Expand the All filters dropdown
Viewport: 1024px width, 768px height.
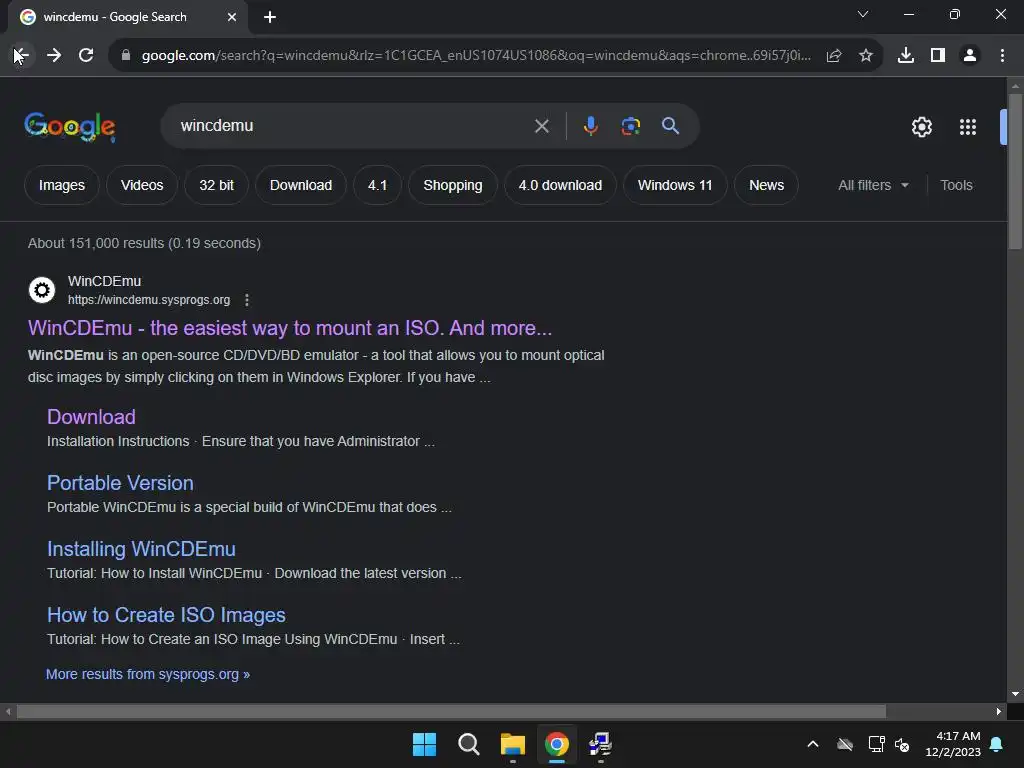coord(873,185)
